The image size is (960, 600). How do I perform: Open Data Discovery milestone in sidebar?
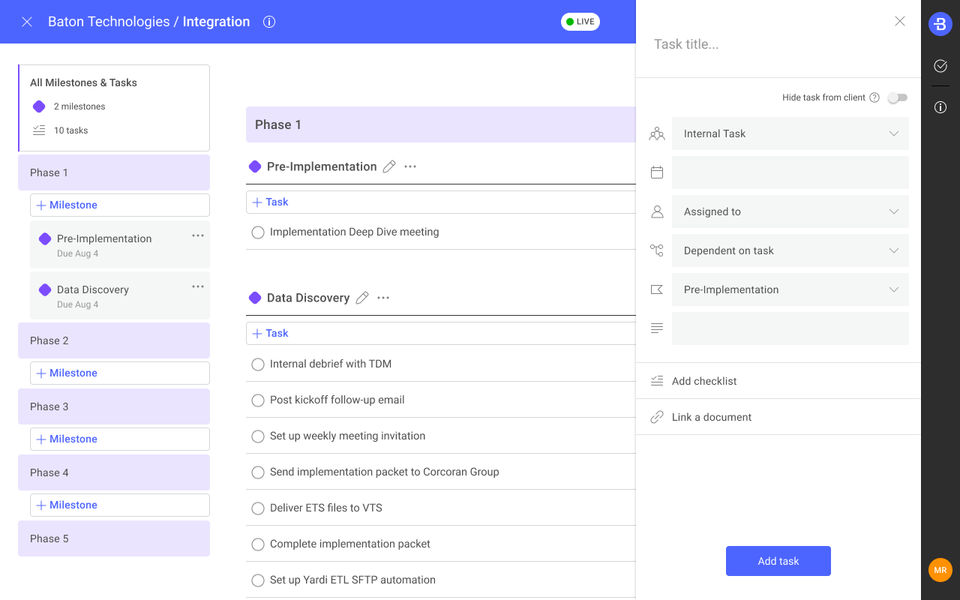120,296
